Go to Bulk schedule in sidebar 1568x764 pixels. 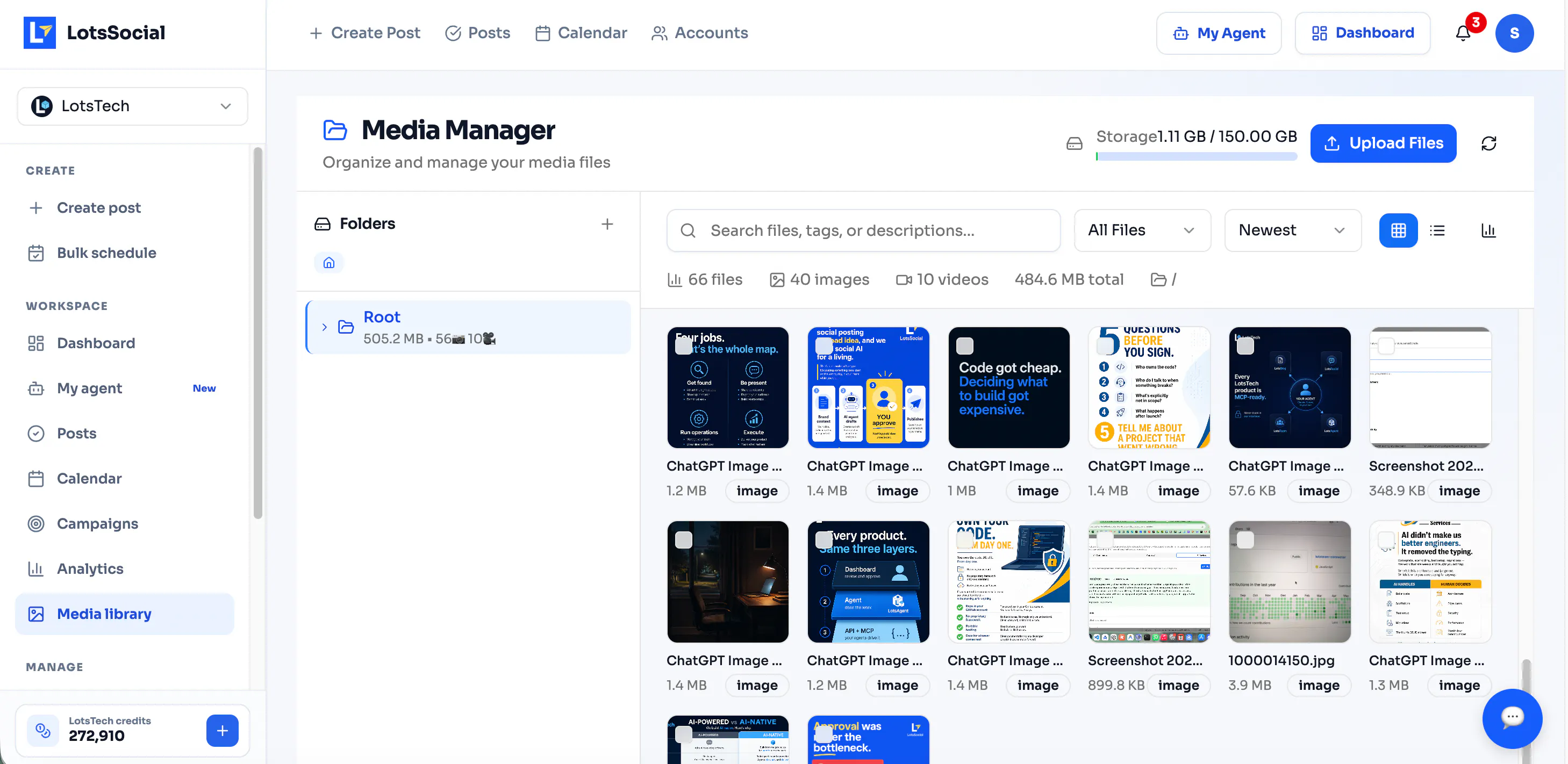coord(125,253)
